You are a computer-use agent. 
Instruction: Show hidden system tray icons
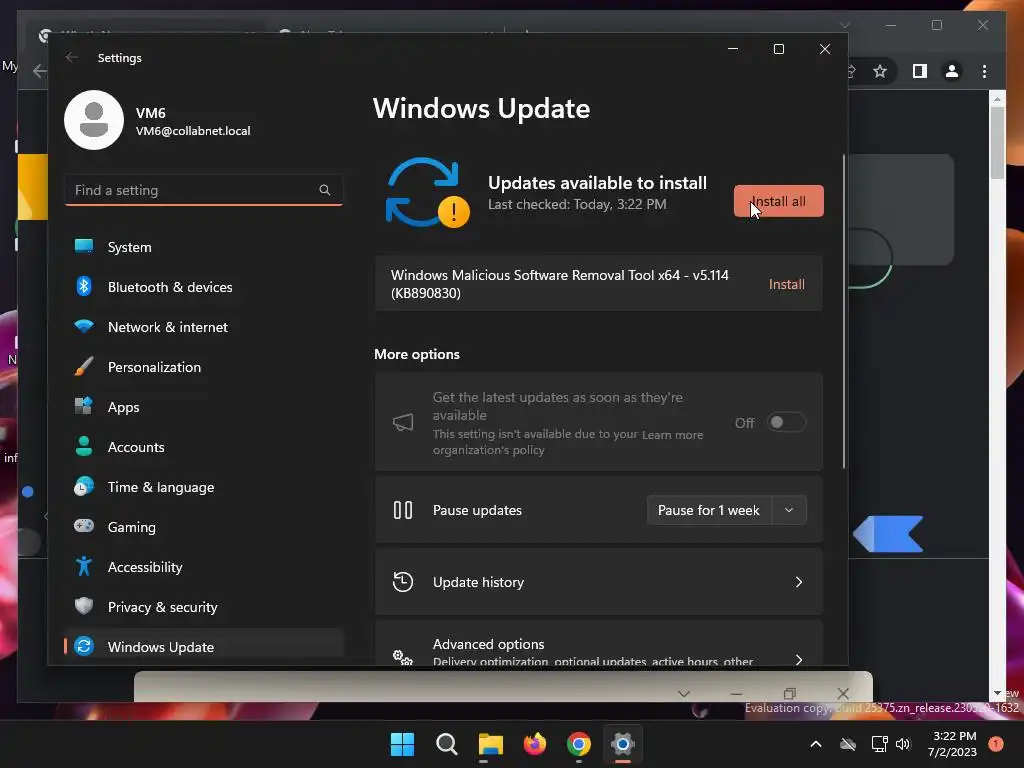(816, 744)
